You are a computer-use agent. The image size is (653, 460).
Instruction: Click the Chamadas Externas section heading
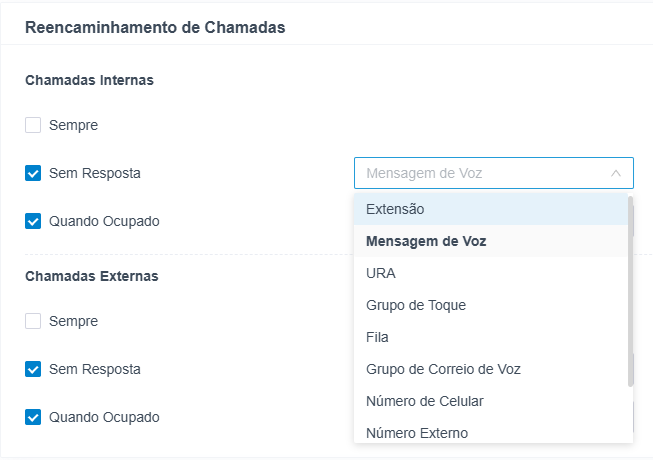click(x=91, y=275)
